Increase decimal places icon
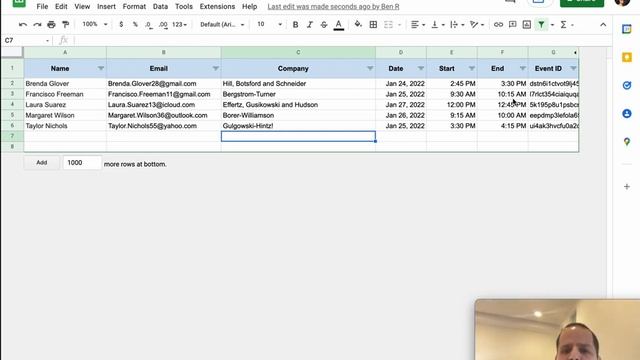Viewport: 640px width, 360px height. 163,25
